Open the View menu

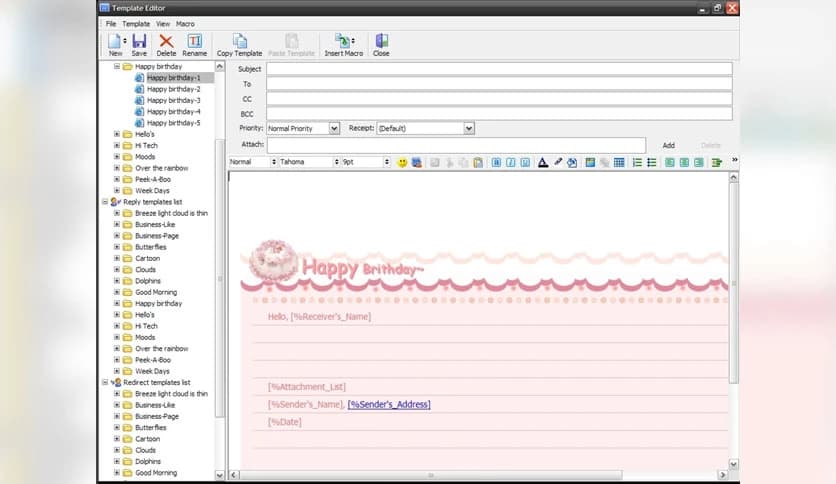(x=163, y=24)
